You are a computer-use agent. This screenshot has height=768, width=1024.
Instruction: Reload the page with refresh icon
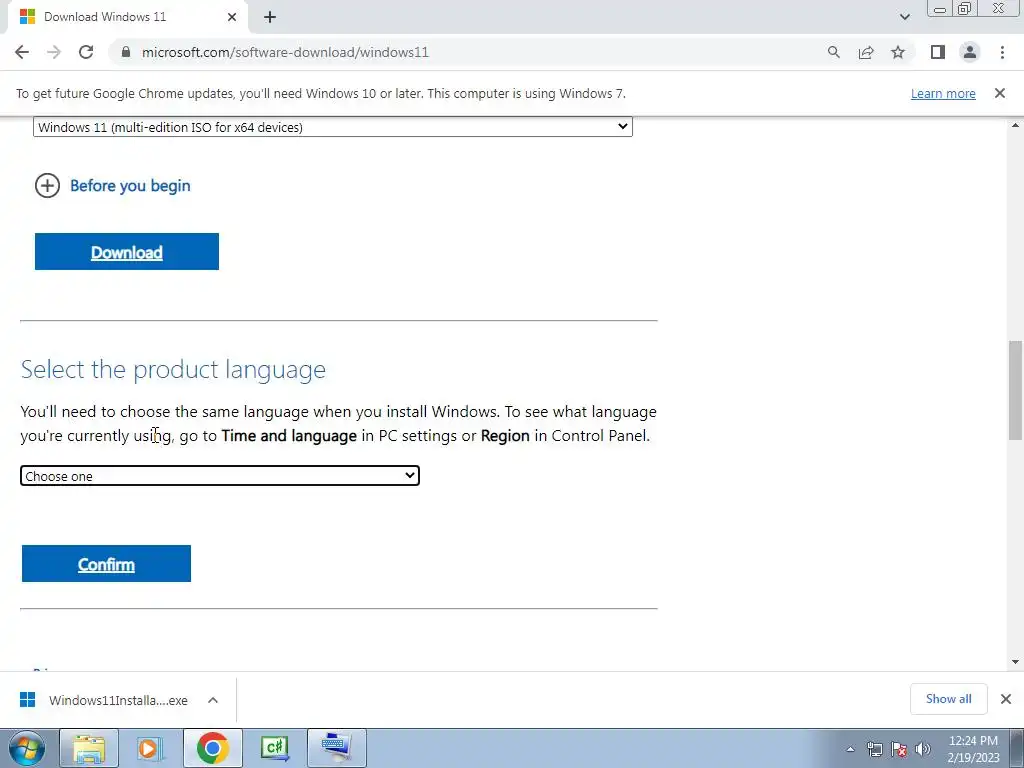(86, 52)
